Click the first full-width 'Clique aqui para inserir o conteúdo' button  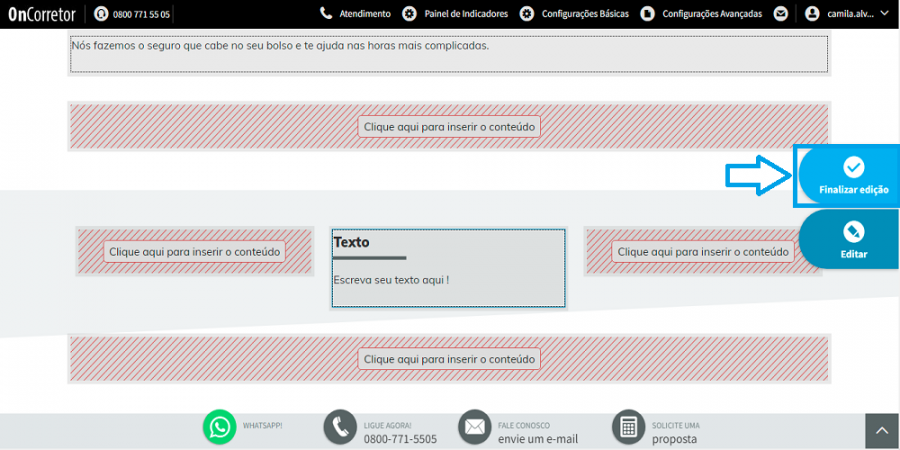click(449, 126)
